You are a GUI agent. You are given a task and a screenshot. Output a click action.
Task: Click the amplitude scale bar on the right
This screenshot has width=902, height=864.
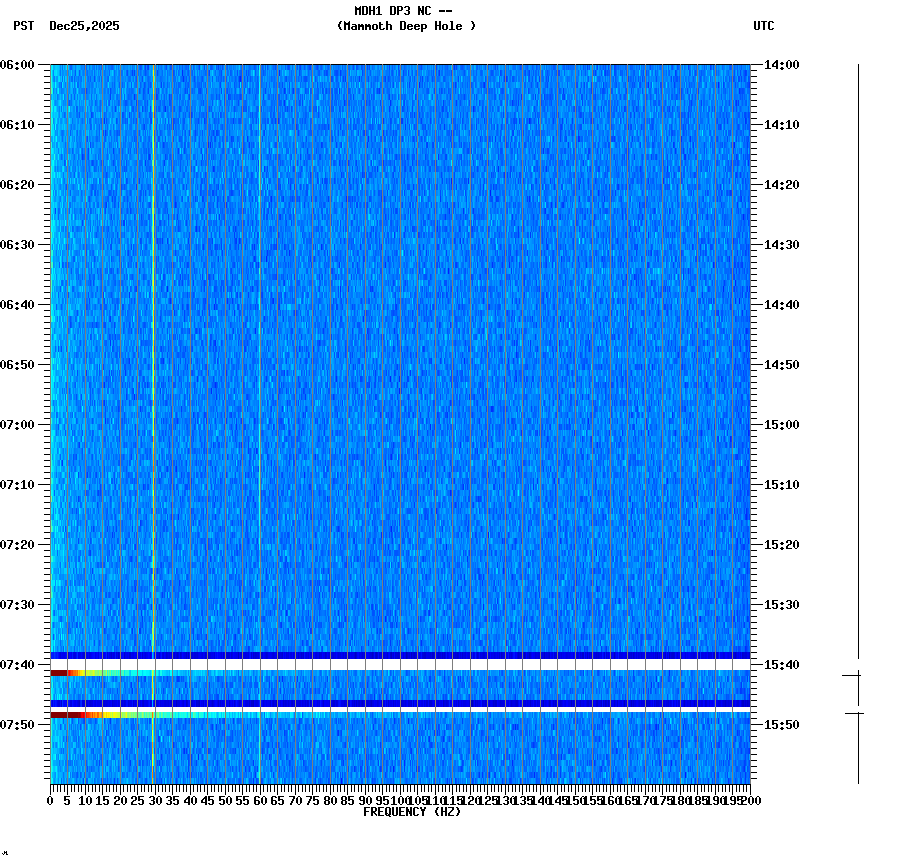click(856, 400)
